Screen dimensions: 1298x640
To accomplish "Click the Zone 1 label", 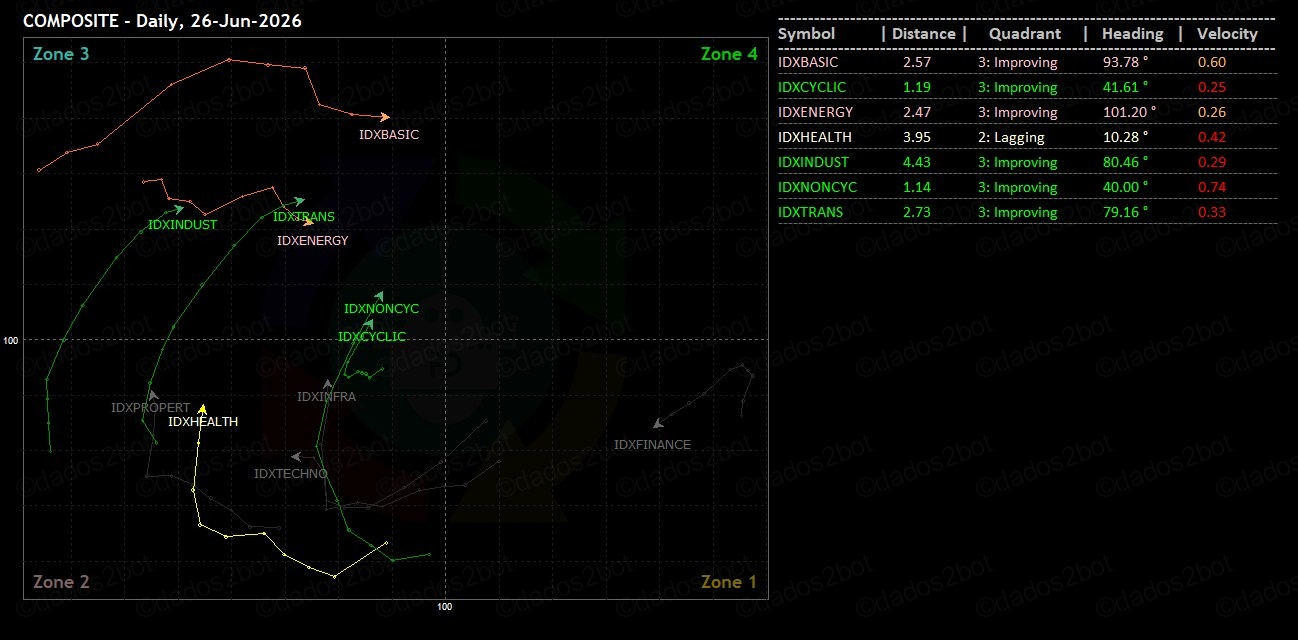I will coord(729,582).
